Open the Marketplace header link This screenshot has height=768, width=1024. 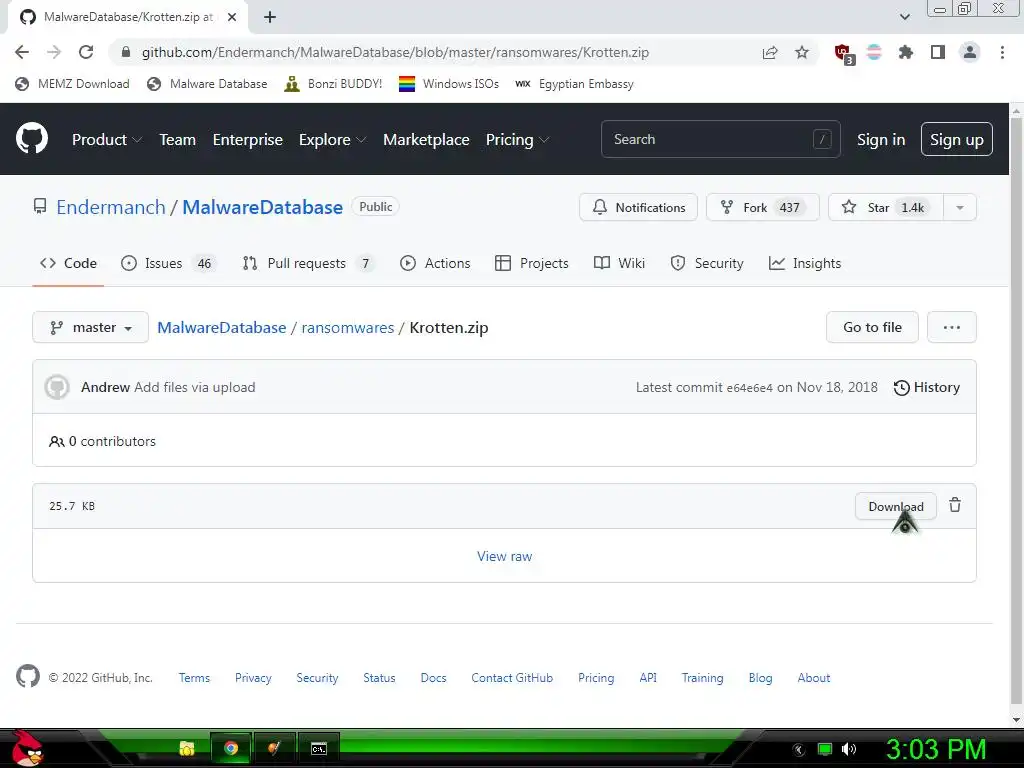tap(426, 140)
